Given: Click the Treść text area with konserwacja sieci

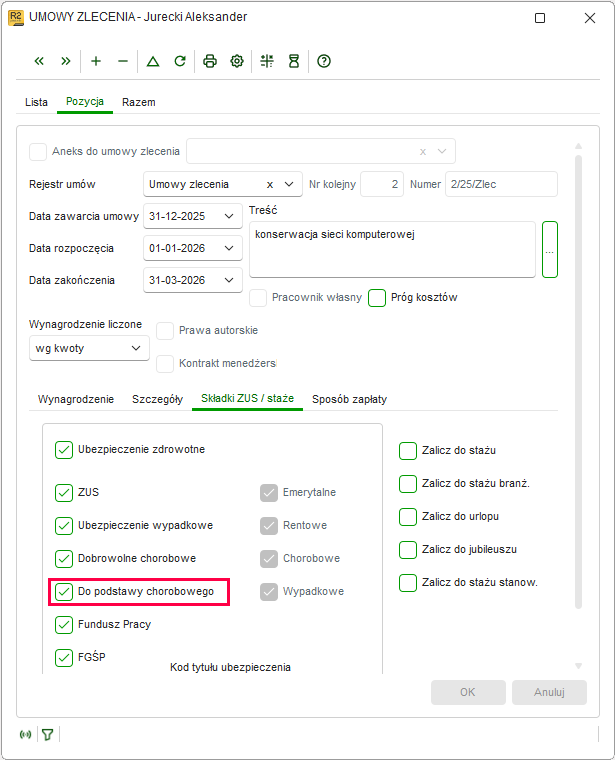Looking at the screenshot, I should pos(392,250).
